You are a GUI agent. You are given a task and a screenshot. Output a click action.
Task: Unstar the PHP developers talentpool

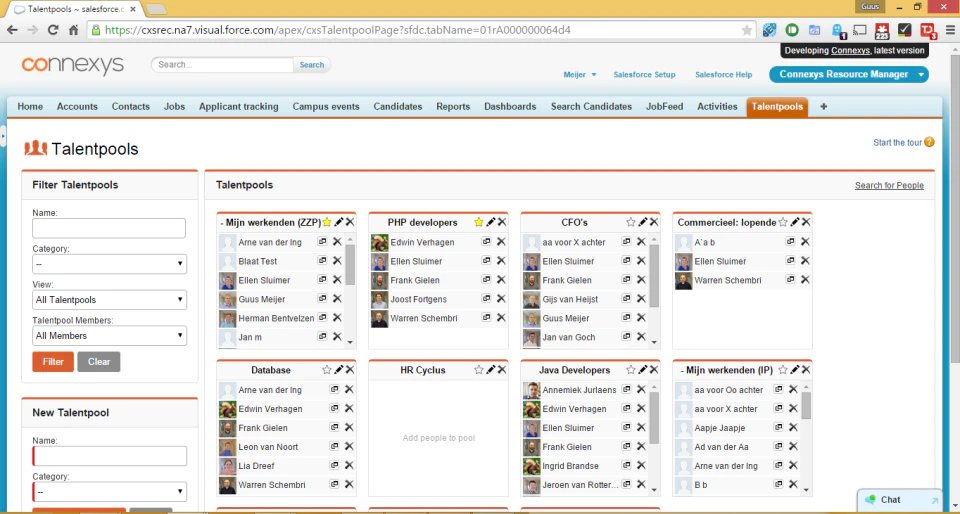point(479,222)
